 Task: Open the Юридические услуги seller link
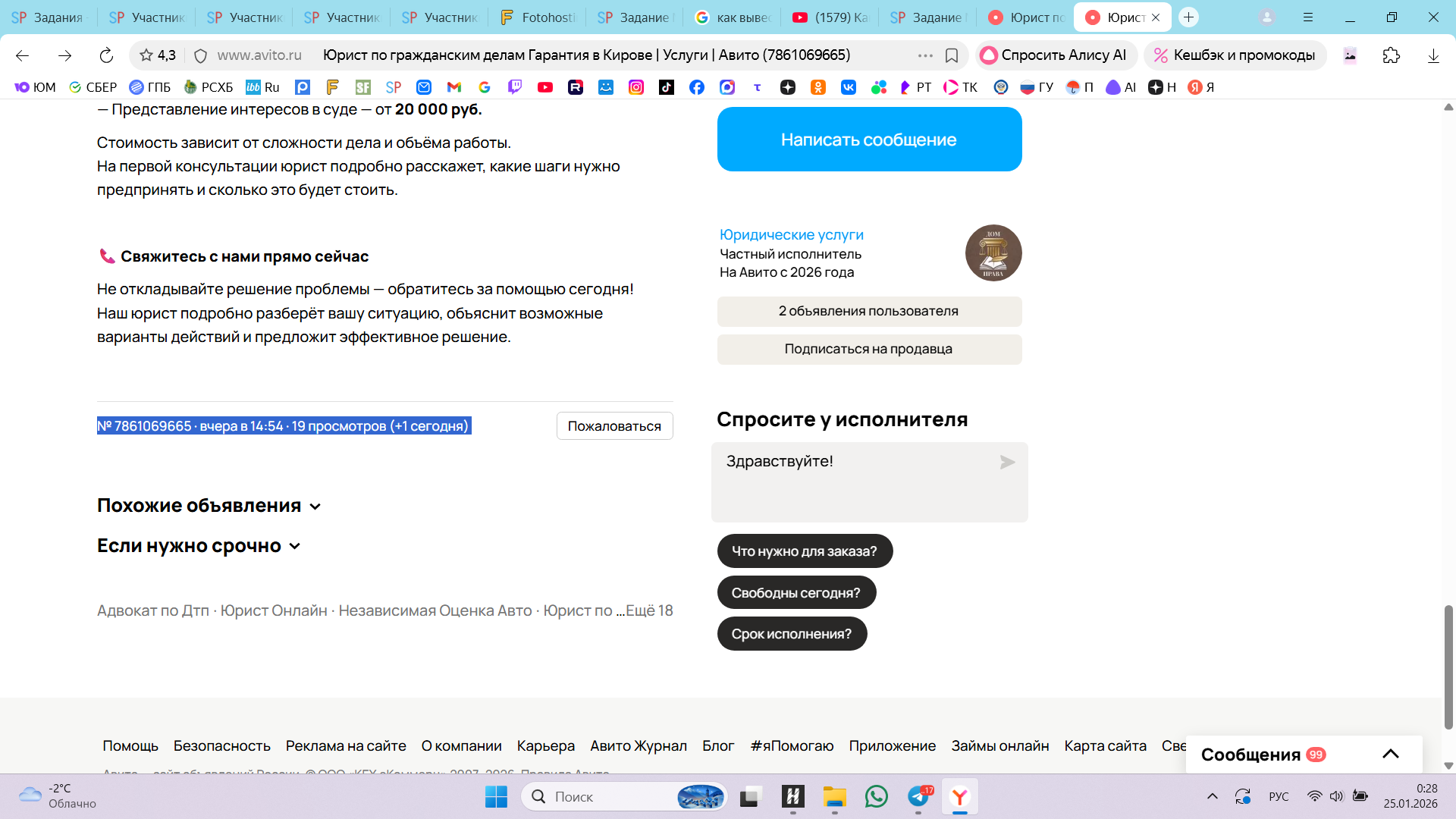(791, 235)
